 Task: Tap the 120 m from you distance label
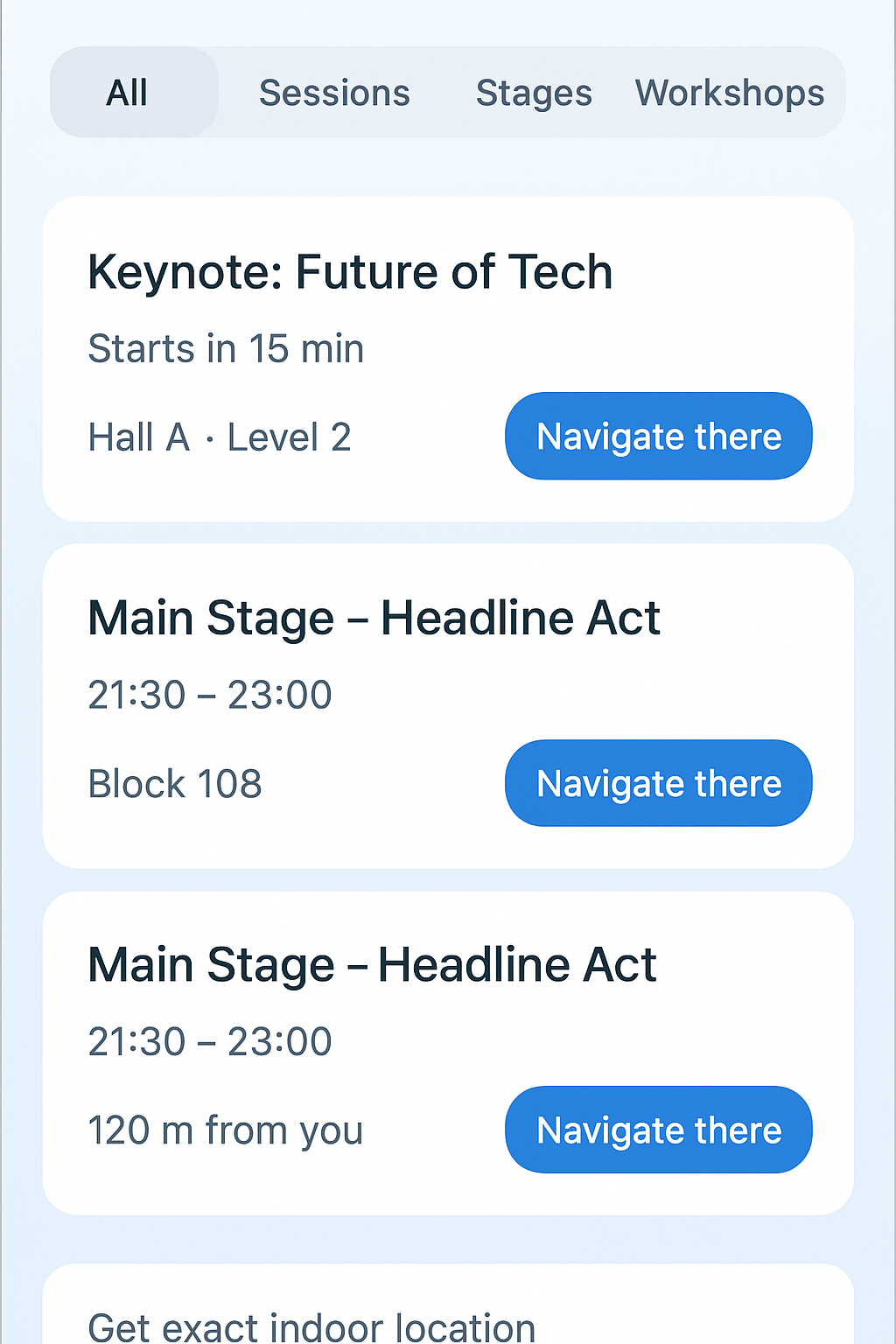tap(225, 1130)
